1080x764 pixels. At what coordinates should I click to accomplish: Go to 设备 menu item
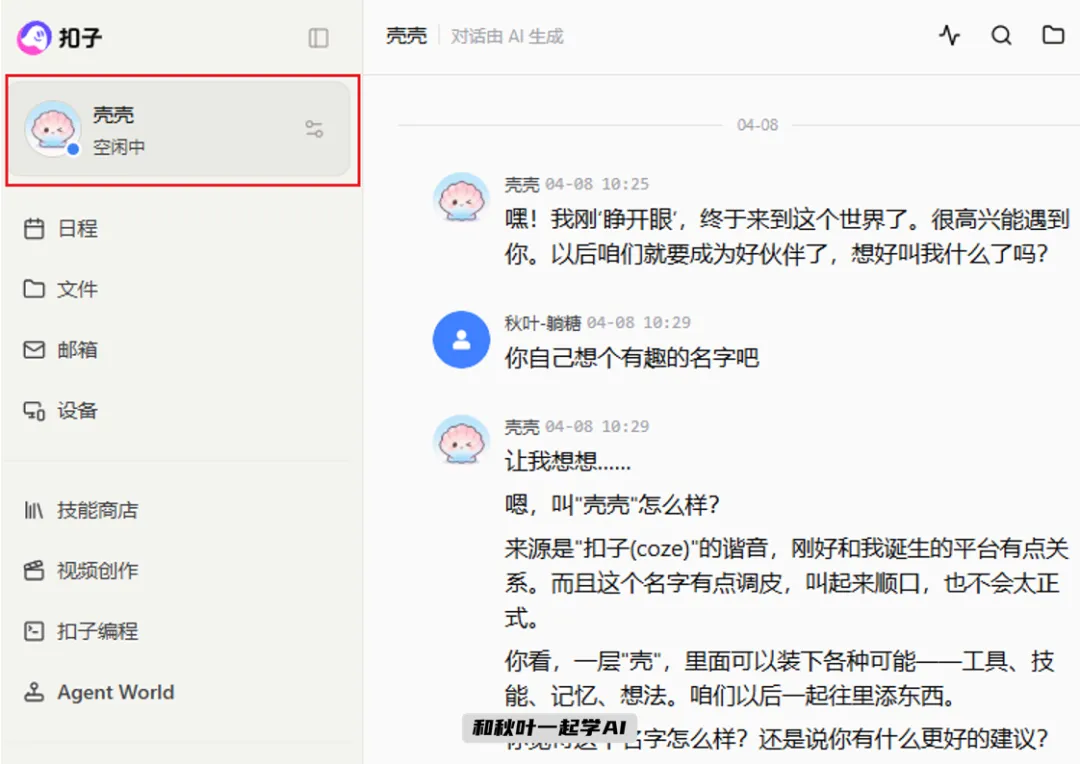point(78,411)
